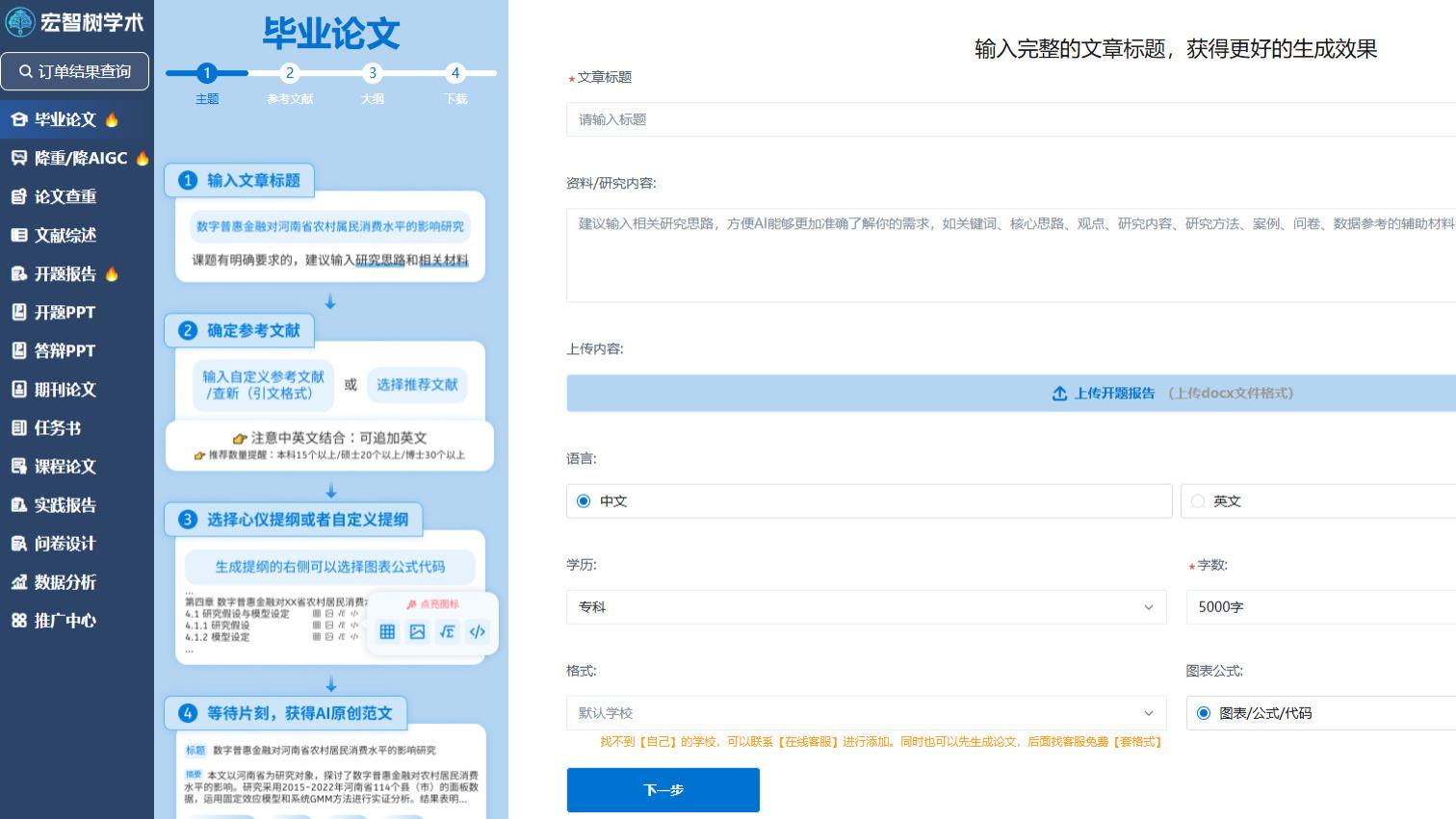Open the 数据分析 tool in sidebar
This screenshot has height=819, width=1456.
point(65,582)
